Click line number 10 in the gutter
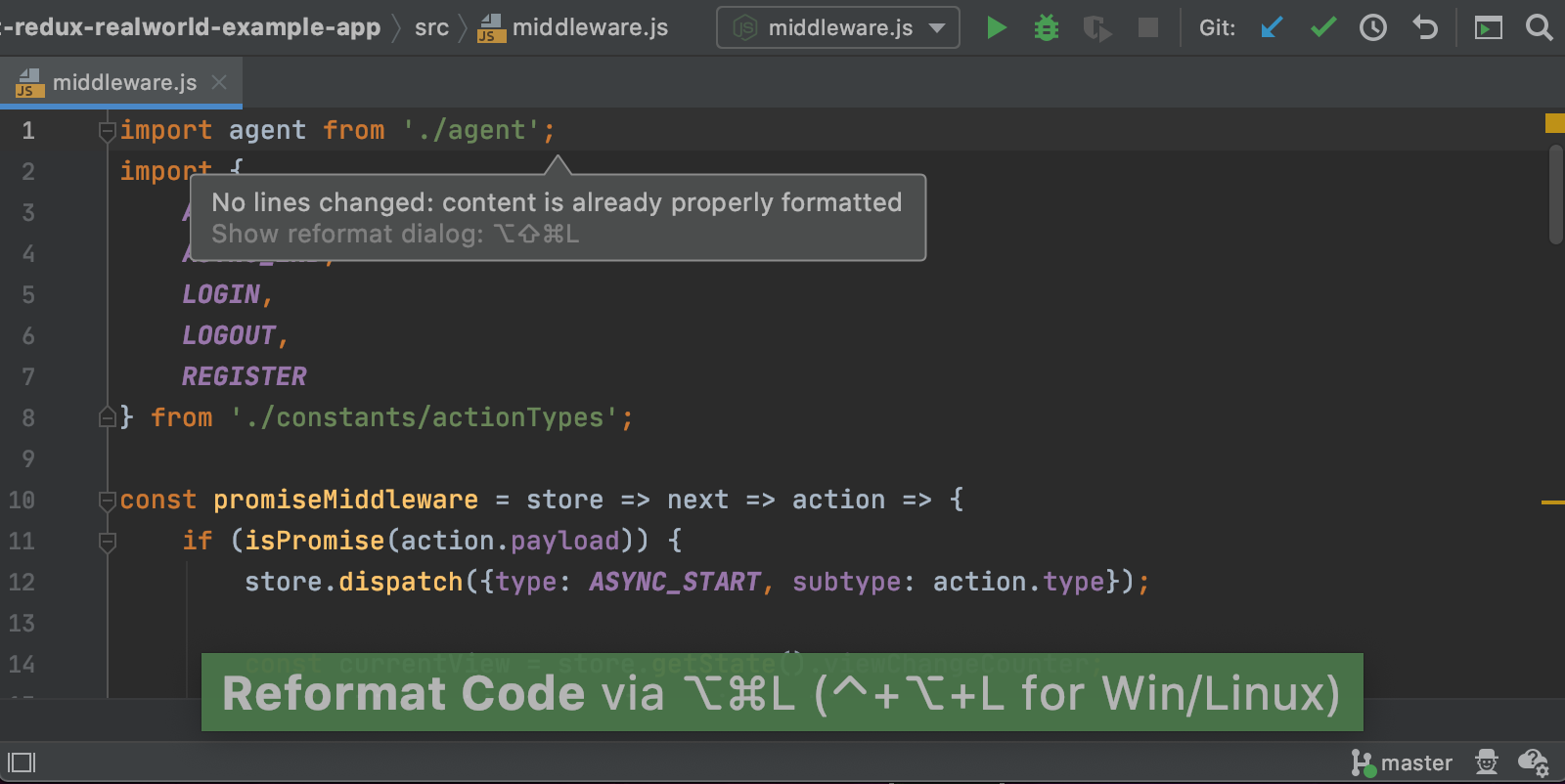 point(22,501)
